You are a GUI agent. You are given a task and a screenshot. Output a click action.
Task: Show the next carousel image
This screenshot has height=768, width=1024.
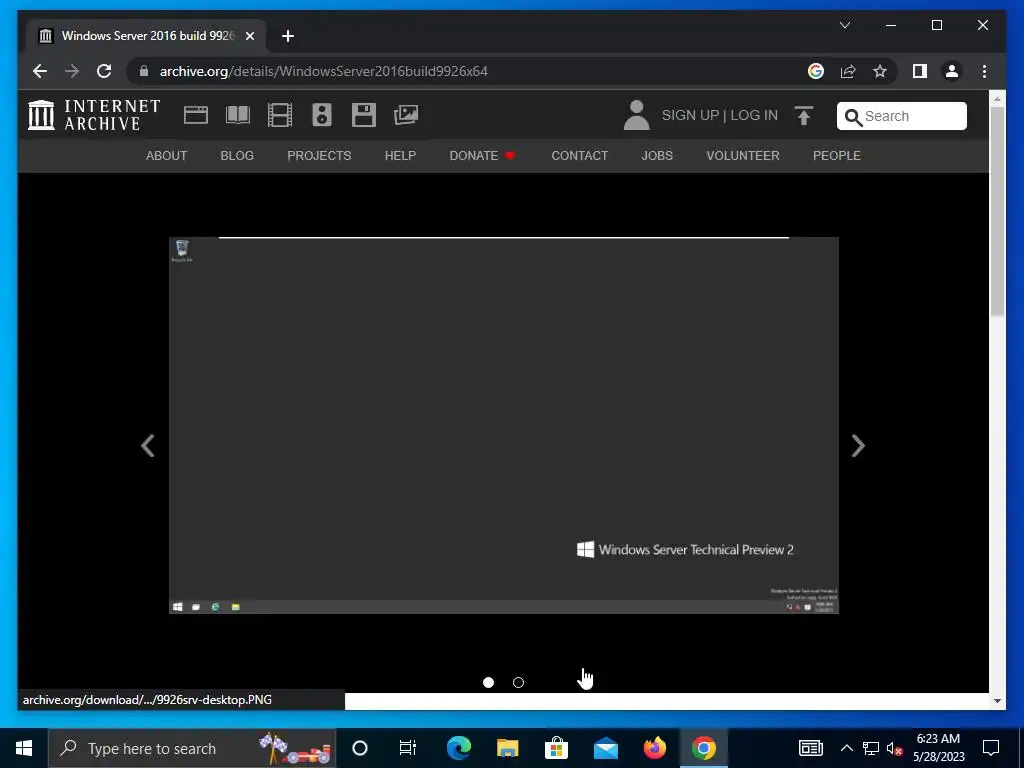[858, 446]
